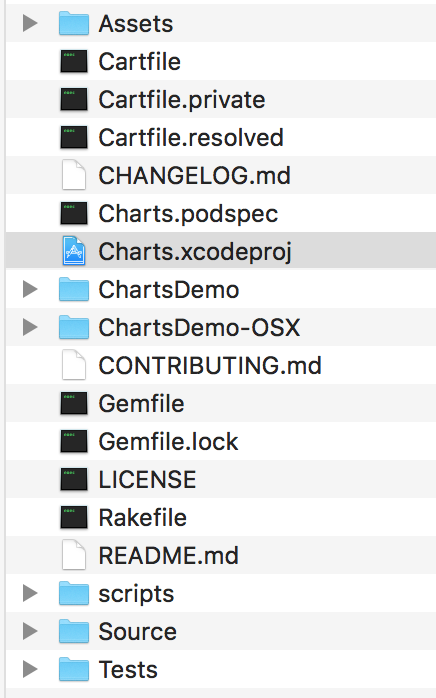
Task: Click the Assets folder icon
Action: [74, 23]
